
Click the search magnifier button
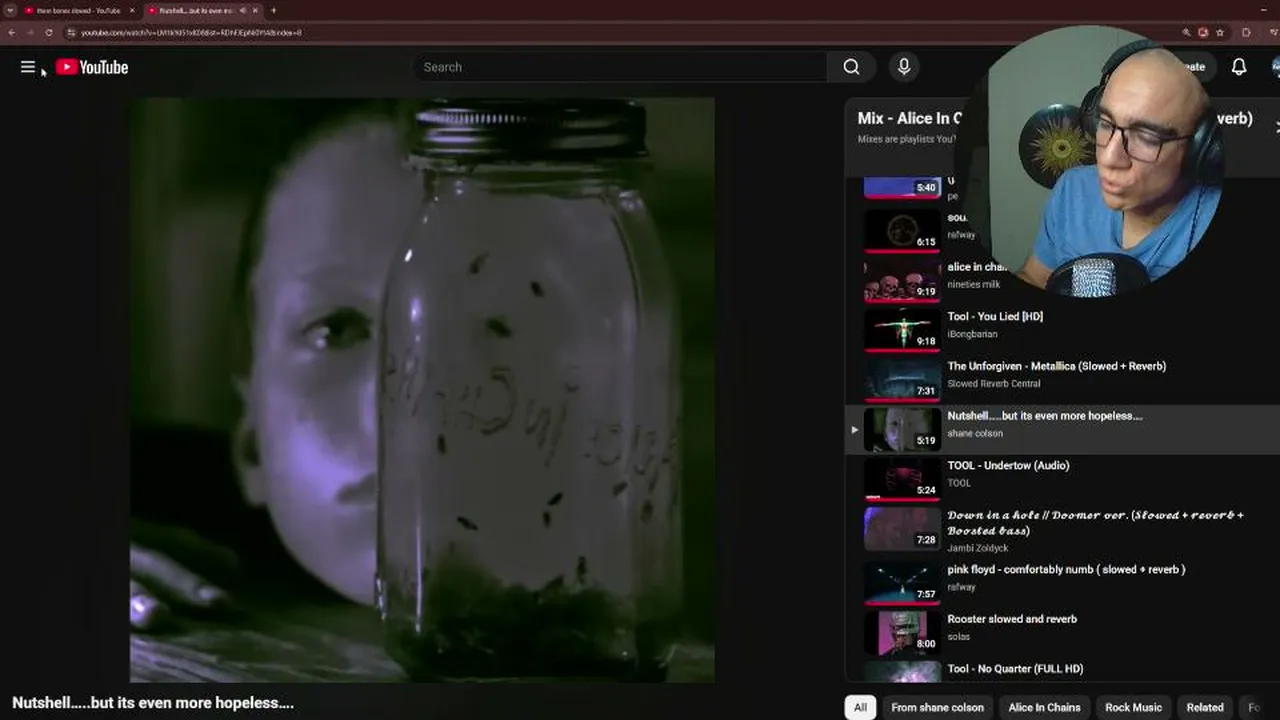click(x=851, y=67)
